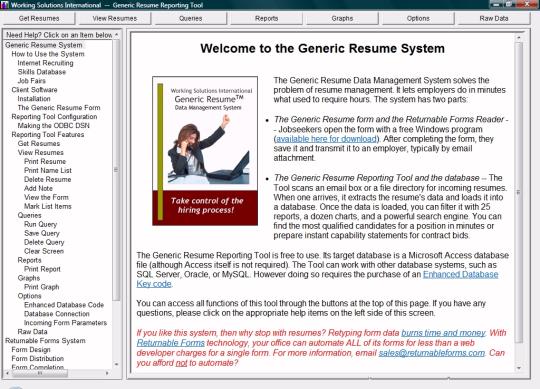Open 'View the Form' help item

click(46, 197)
